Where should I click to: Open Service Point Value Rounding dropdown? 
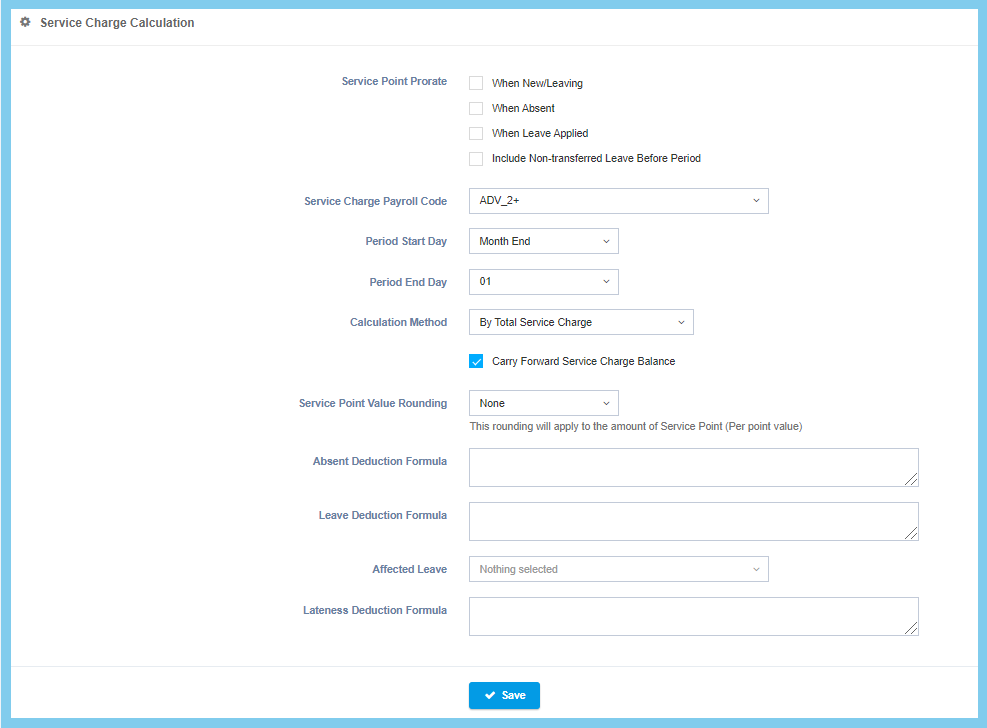(543, 403)
